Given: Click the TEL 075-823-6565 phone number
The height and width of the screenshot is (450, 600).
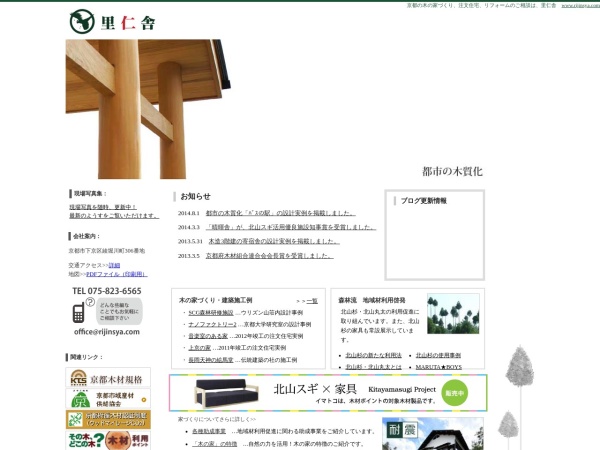Looking at the screenshot, I should [107, 291].
